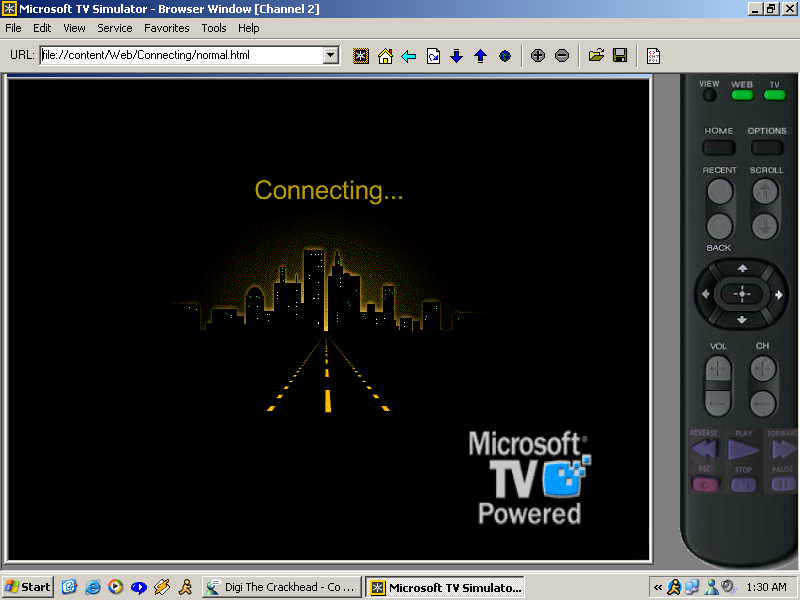Screen dimensions: 800x600
Task: Click the Home icon in the toolbar
Action: (385, 56)
